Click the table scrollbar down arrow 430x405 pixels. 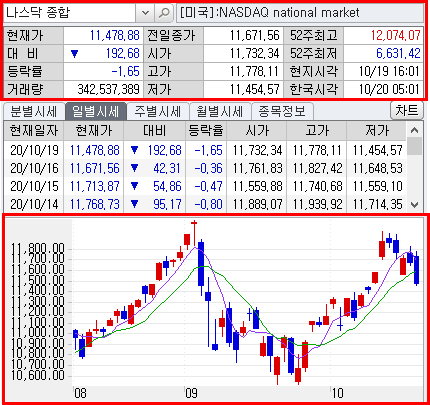coord(414,204)
